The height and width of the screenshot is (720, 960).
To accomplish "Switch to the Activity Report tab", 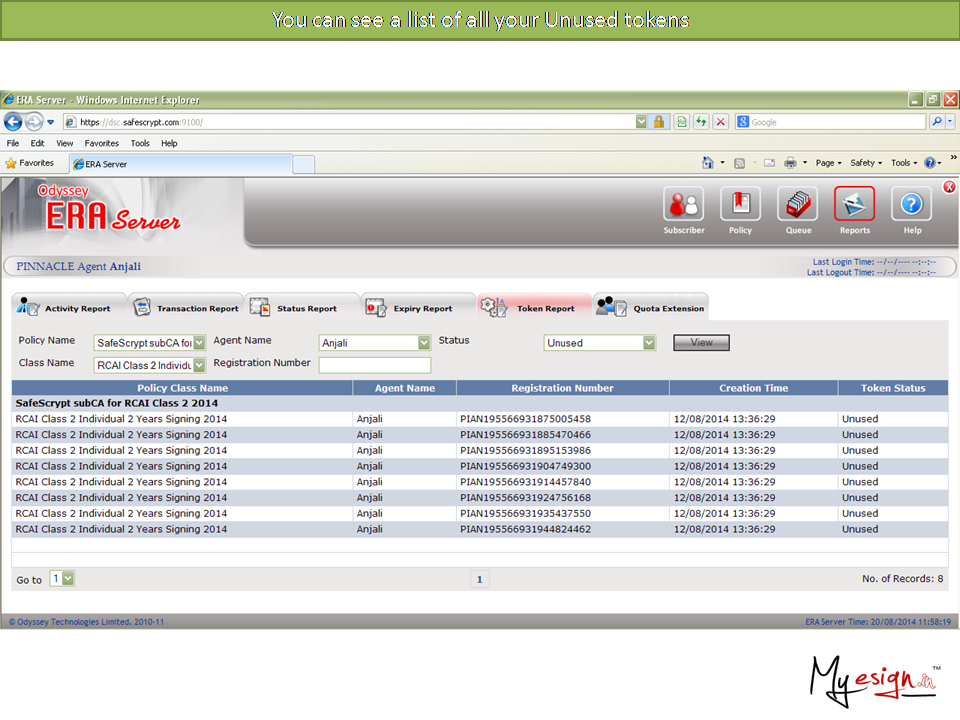I will point(70,308).
